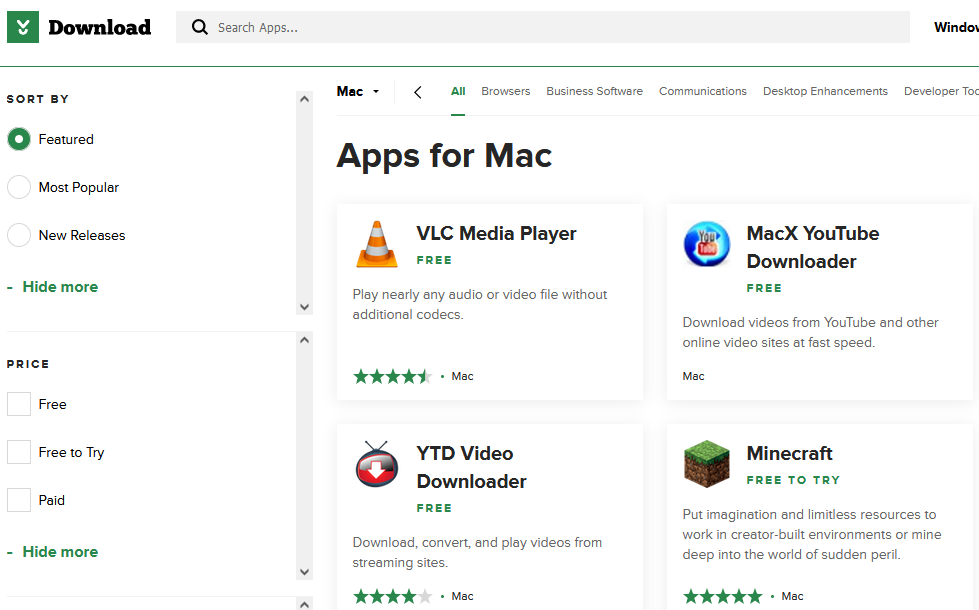Click the VLC description about codecs
This screenshot has width=979, height=610.
click(480, 305)
